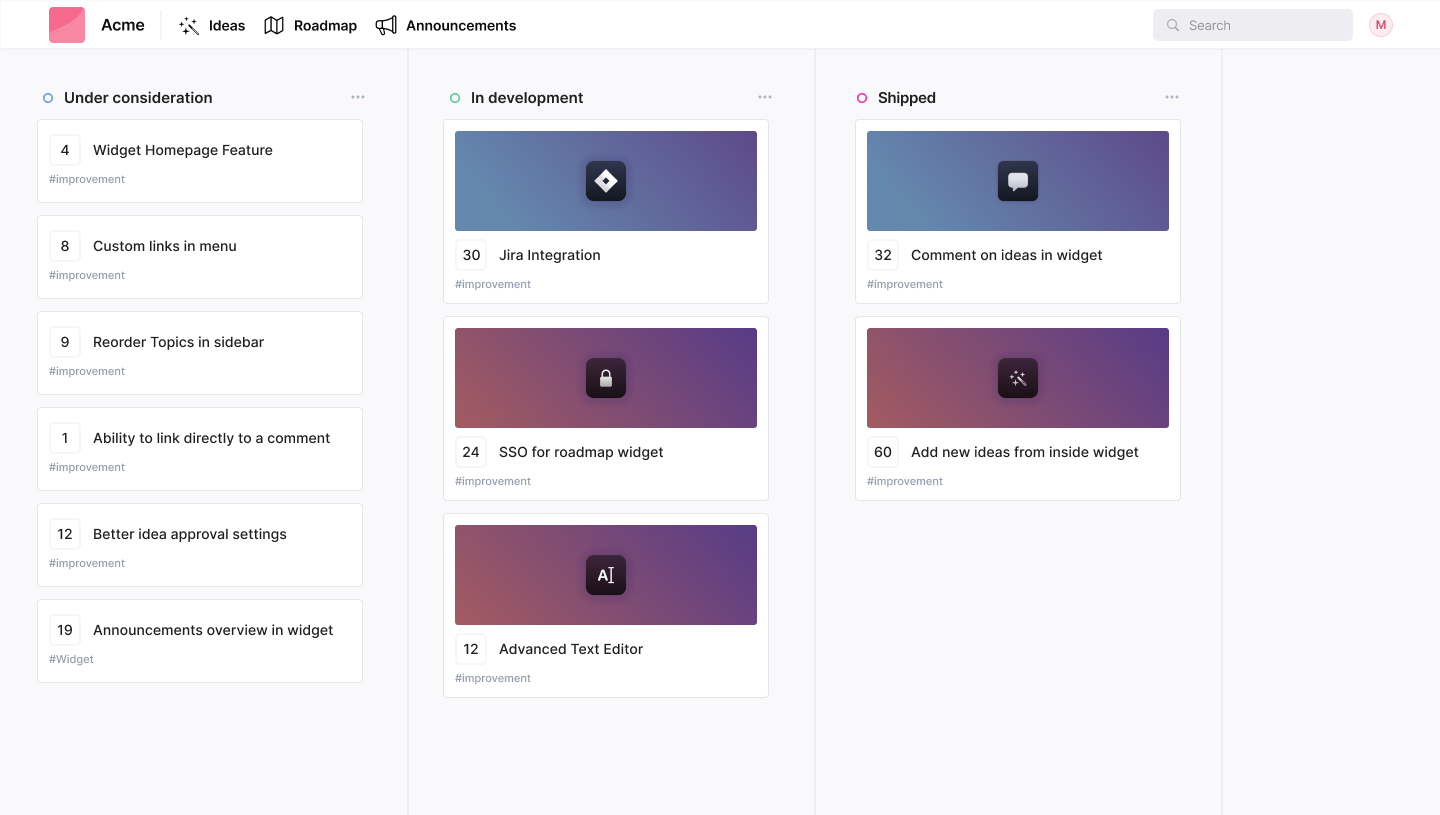Click the magnifier icon in the search bar

[x=1172, y=25]
